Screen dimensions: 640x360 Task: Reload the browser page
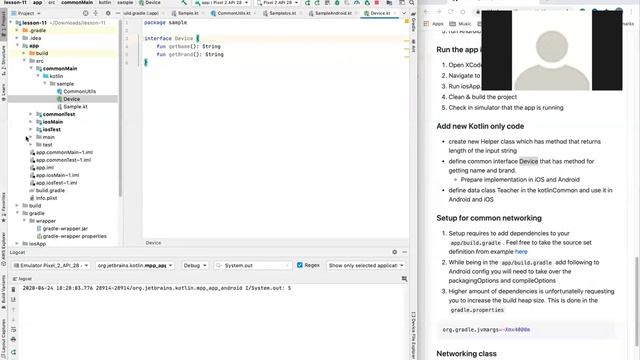click(x=451, y=11)
